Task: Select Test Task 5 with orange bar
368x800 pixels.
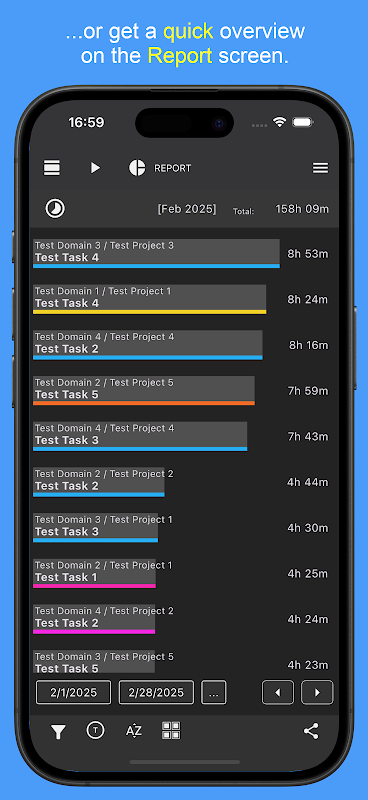Action: pyautogui.click(x=144, y=391)
